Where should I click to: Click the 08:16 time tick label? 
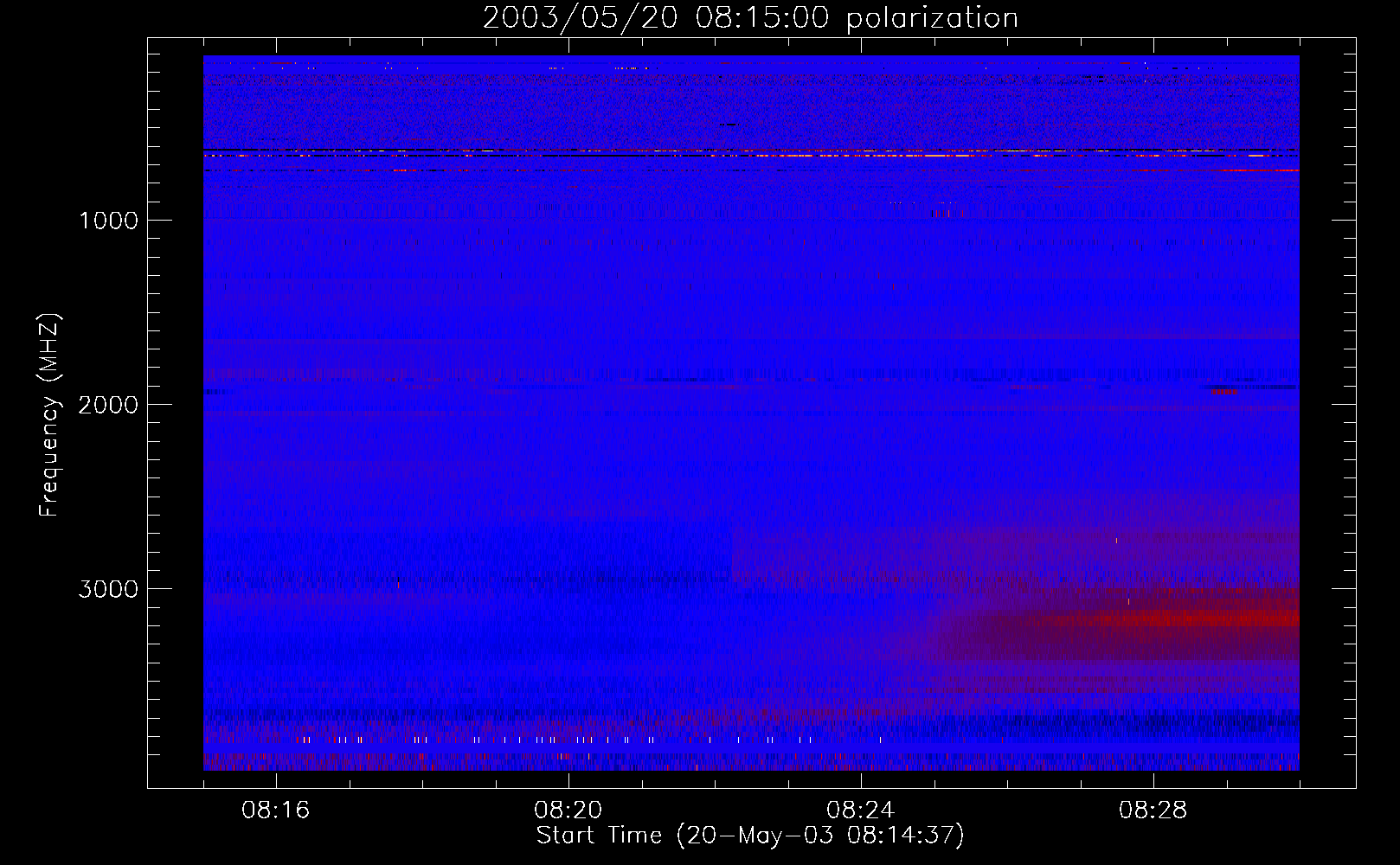(x=275, y=811)
